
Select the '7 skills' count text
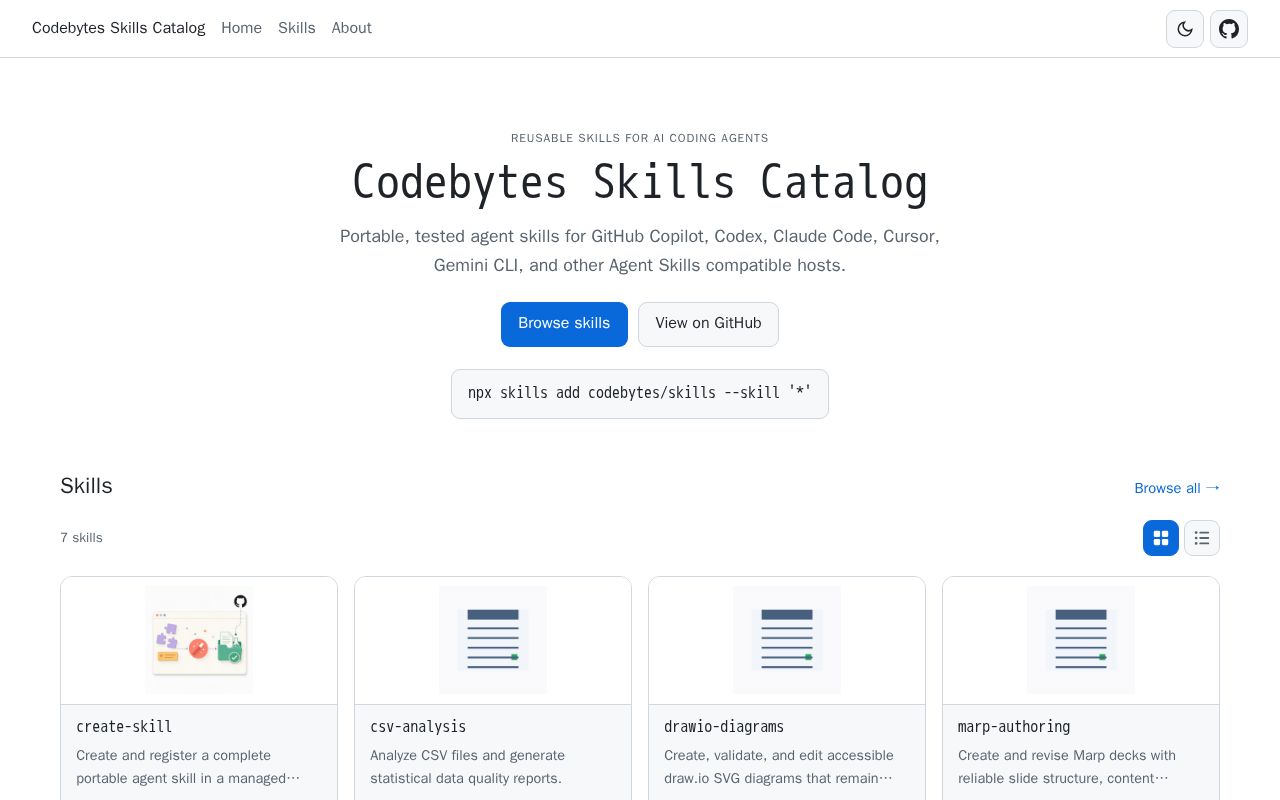[81, 538]
